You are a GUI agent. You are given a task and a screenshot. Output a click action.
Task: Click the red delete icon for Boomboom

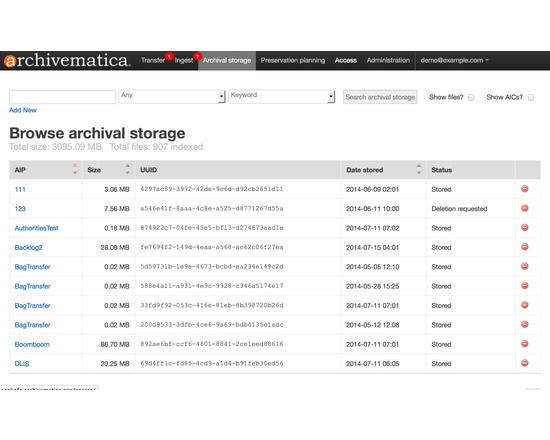point(524,344)
